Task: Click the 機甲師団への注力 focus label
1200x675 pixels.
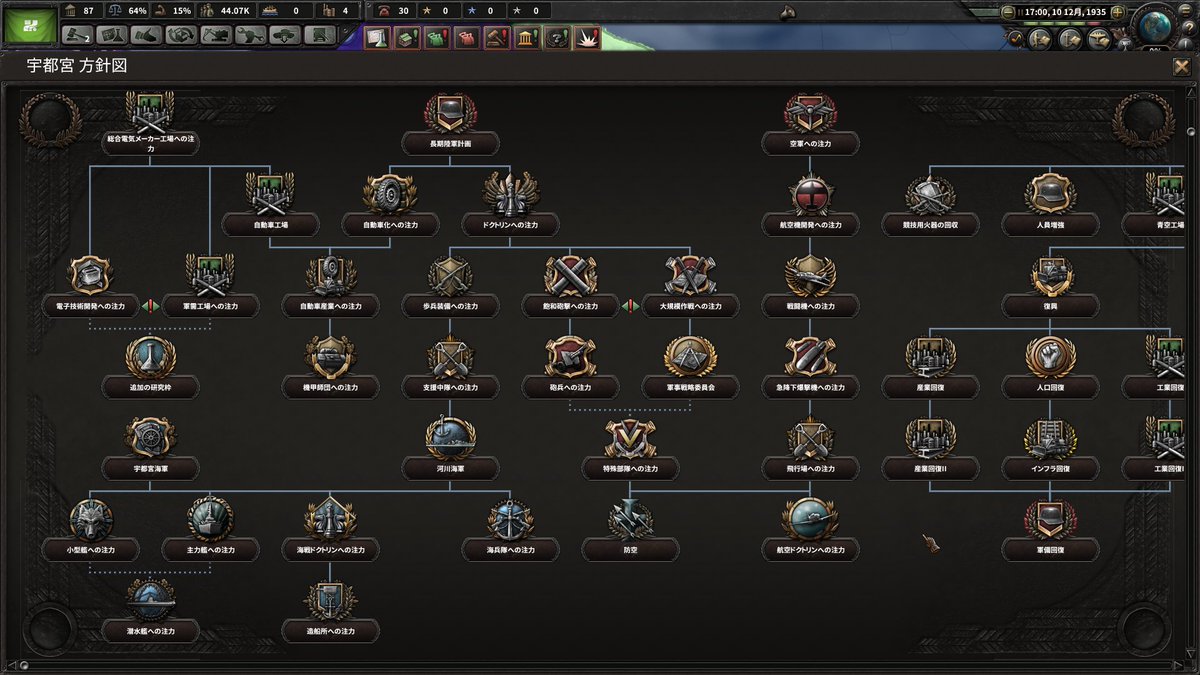Action: (330, 387)
